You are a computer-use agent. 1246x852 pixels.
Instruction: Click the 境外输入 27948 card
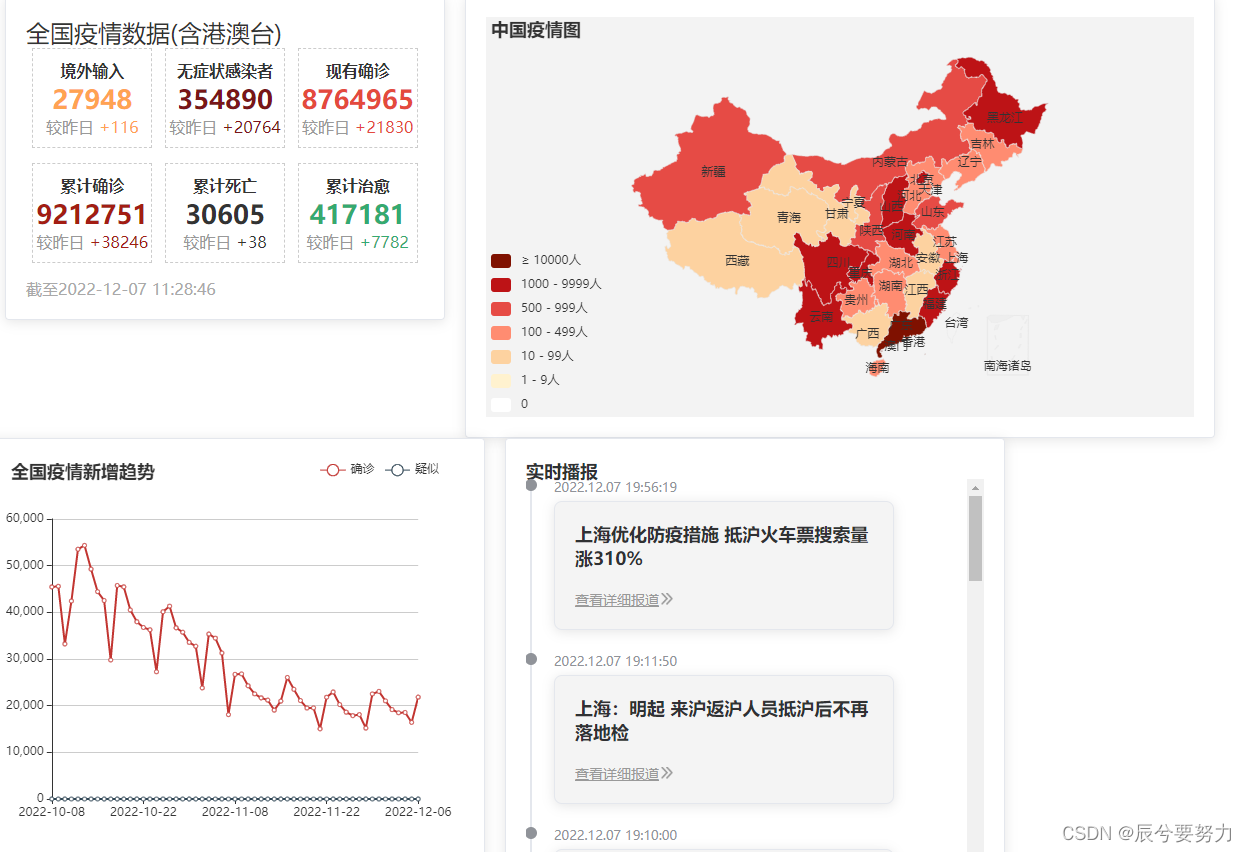pos(92,98)
